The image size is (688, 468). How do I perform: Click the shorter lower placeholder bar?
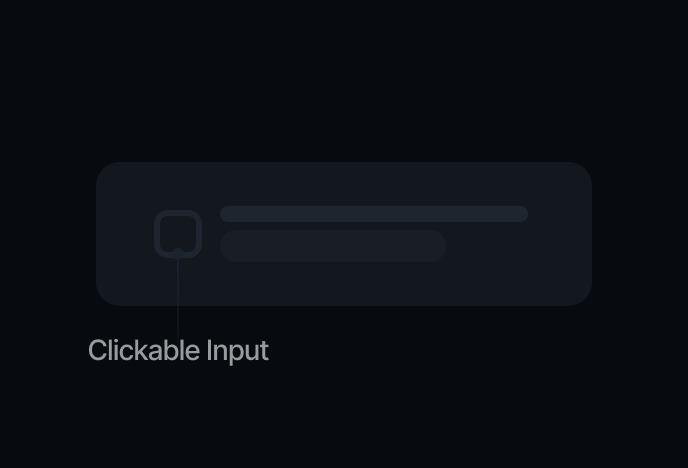click(x=332, y=246)
